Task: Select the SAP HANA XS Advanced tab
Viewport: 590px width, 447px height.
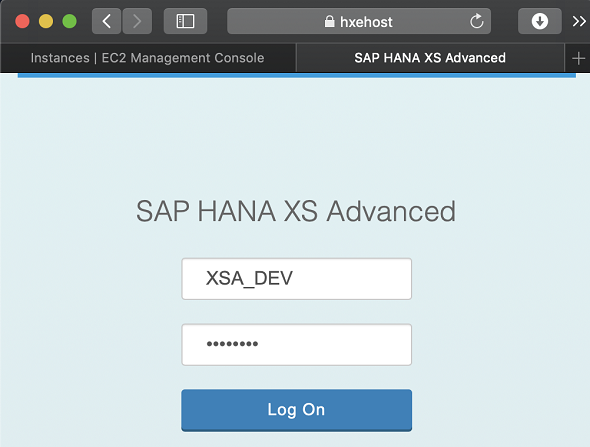Action: (x=430, y=58)
